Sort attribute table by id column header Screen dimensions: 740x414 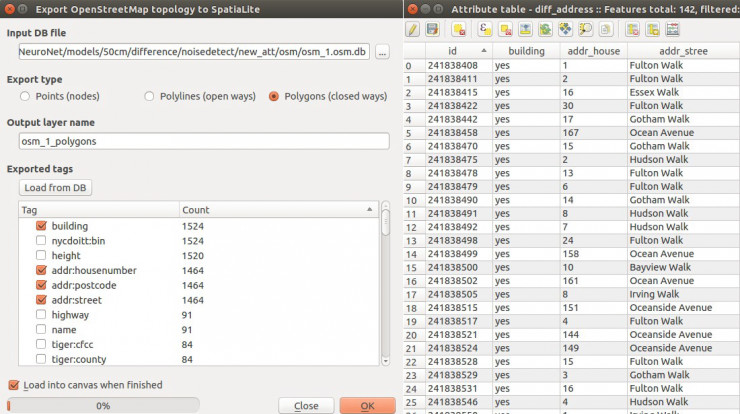tap(459, 51)
